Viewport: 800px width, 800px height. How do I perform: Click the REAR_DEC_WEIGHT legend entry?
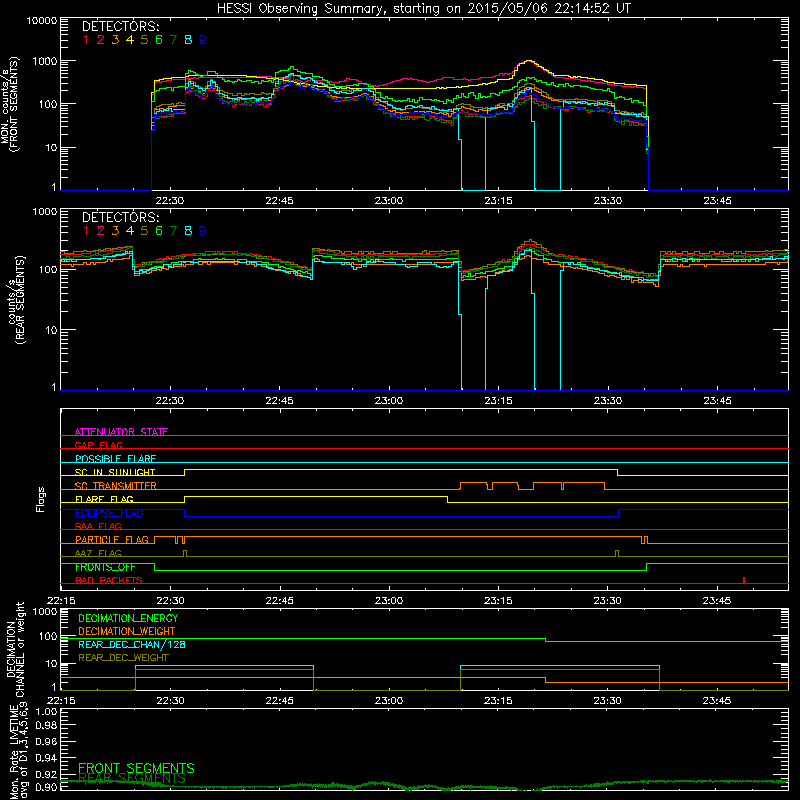[123, 658]
